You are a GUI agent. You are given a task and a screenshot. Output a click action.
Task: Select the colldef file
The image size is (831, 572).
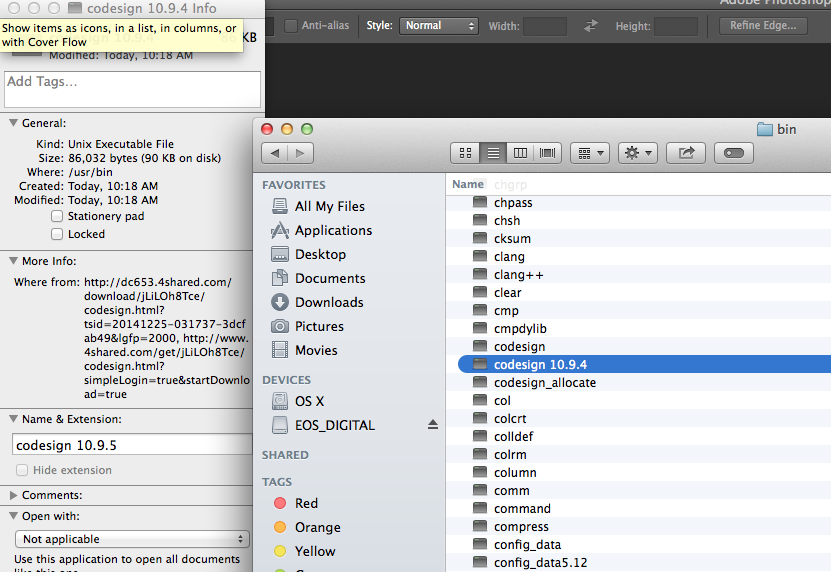[x=638, y=437]
